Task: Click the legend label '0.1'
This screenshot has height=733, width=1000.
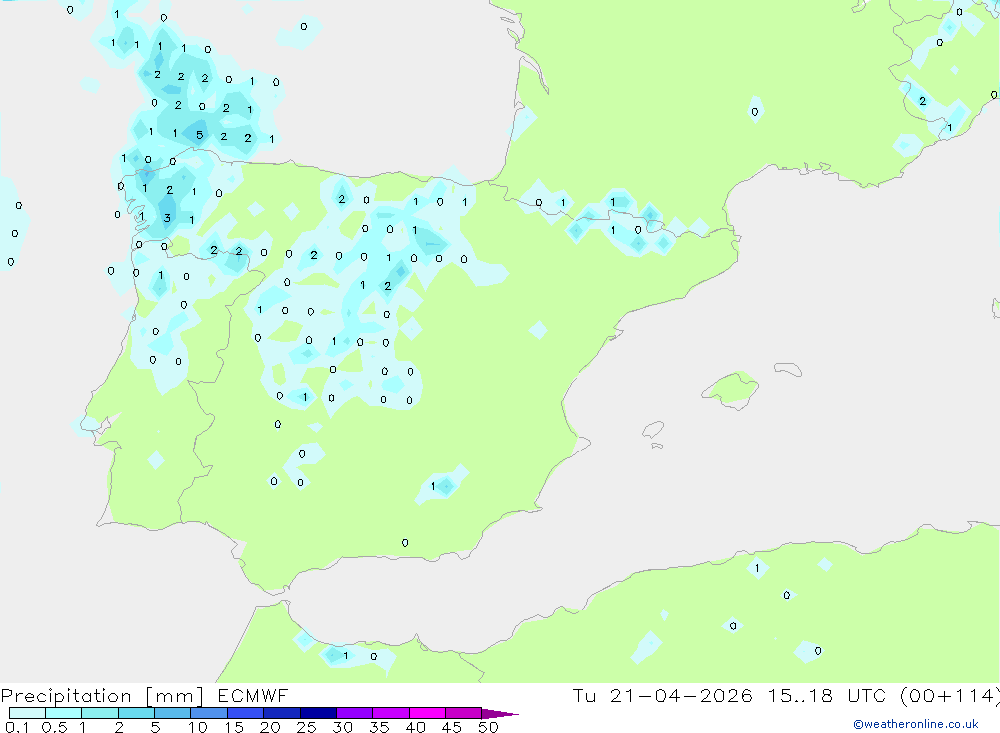Action: tap(17, 727)
